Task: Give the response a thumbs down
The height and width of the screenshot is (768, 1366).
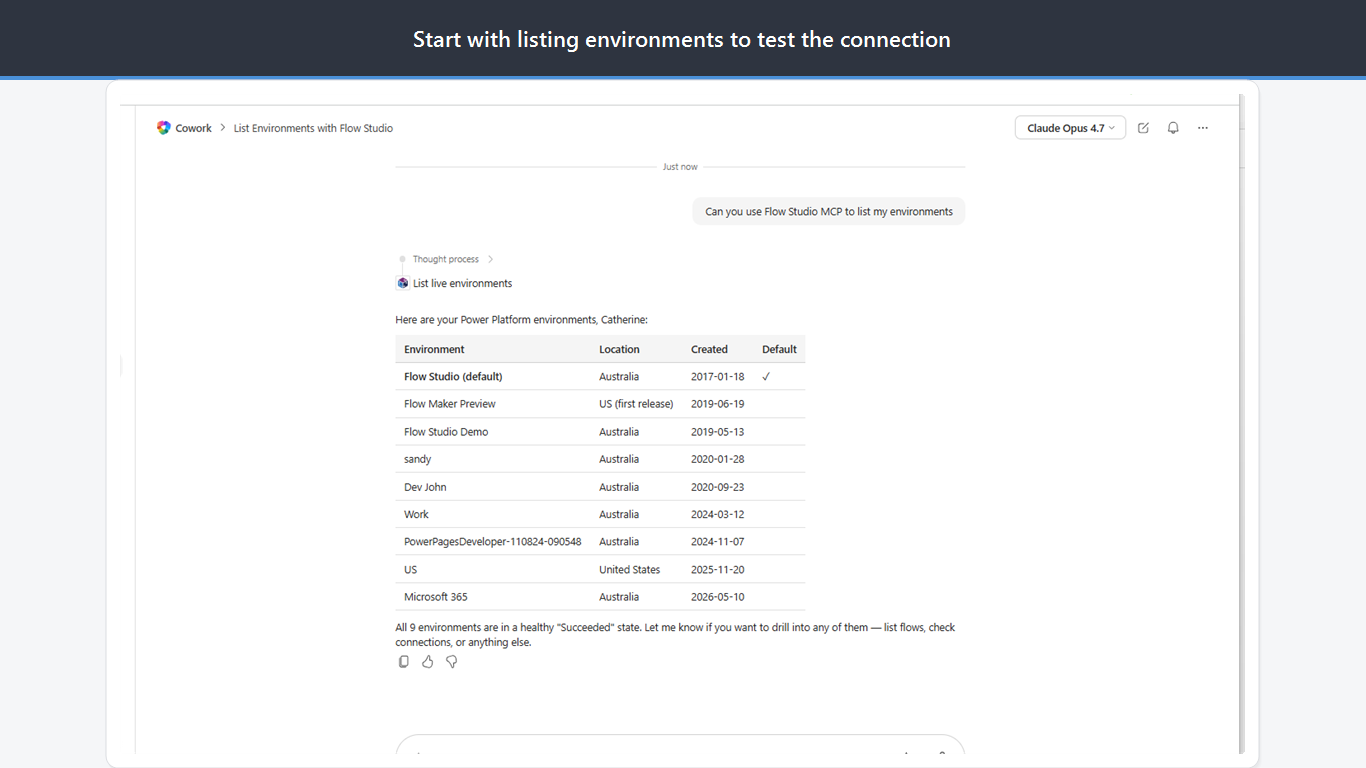Action: 452,662
